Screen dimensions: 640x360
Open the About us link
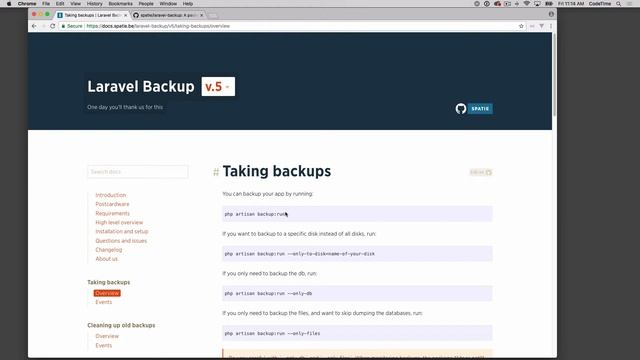(x=107, y=259)
